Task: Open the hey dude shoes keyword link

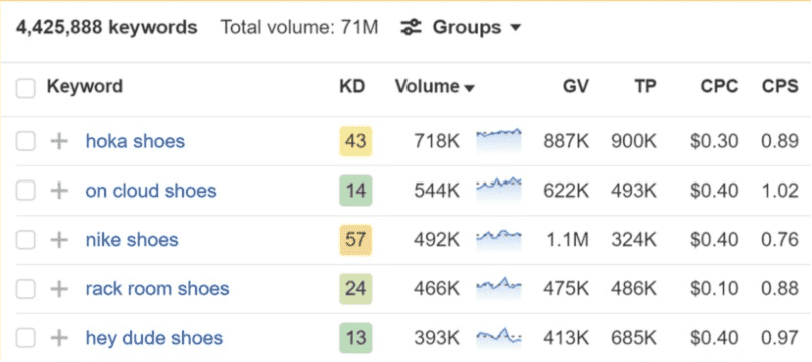Action: tap(154, 338)
